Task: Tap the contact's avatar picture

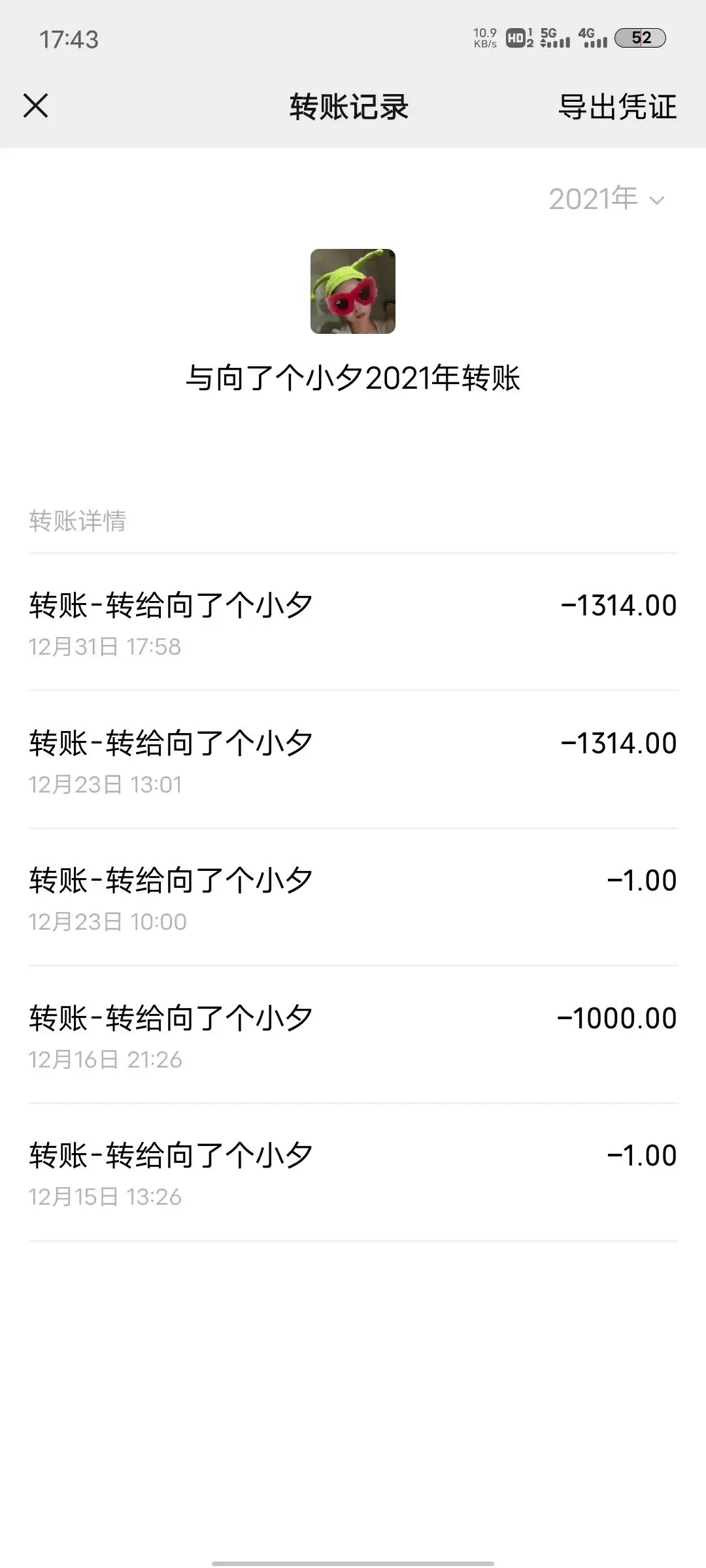Action: [x=353, y=291]
